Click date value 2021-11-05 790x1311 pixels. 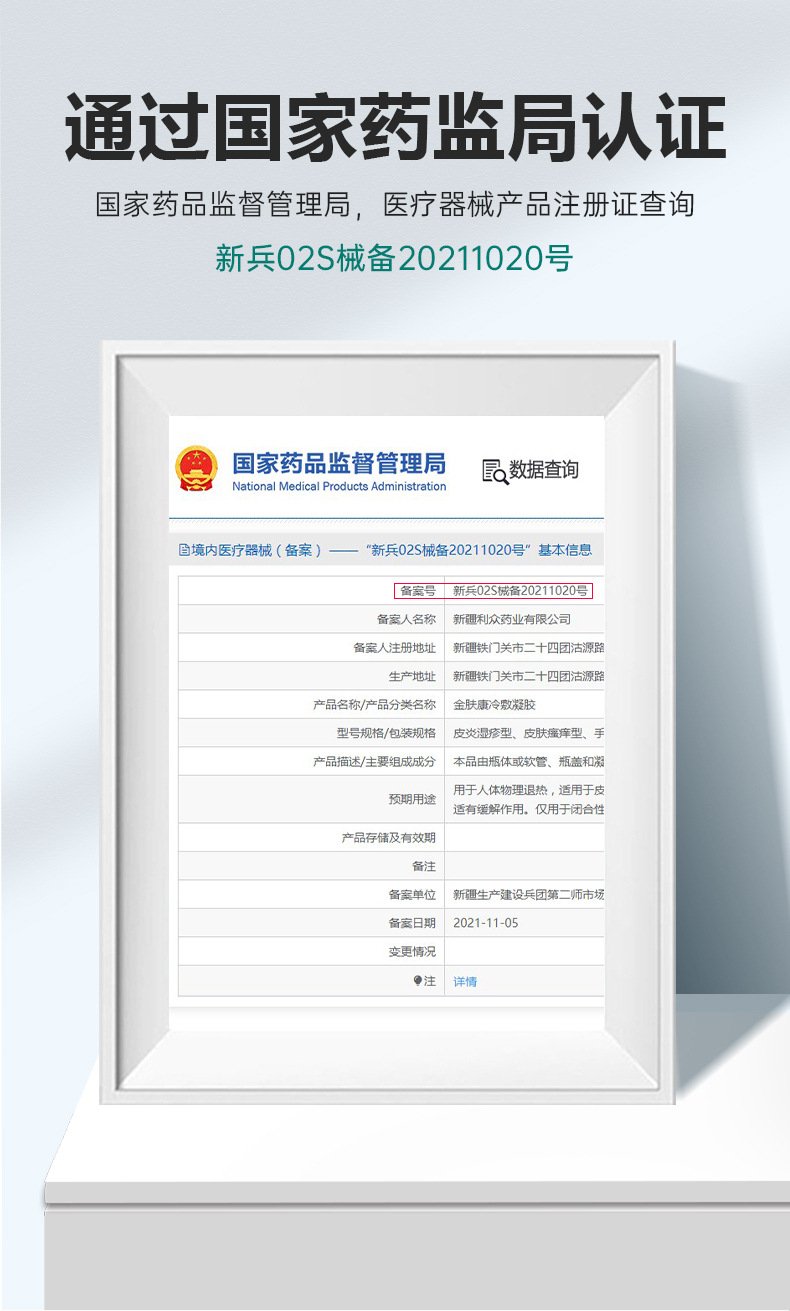486,923
